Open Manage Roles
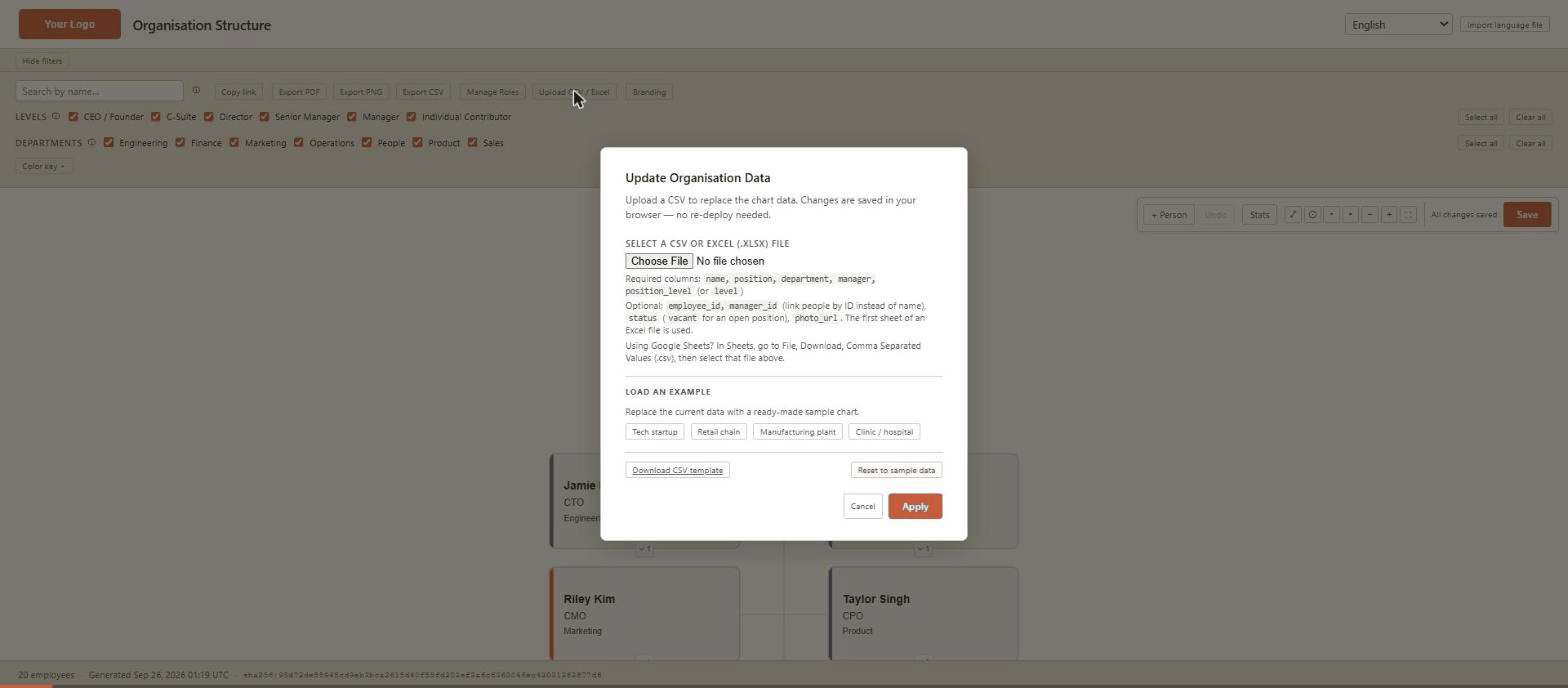Image resolution: width=1568 pixels, height=688 pixels. coord(492,92)
